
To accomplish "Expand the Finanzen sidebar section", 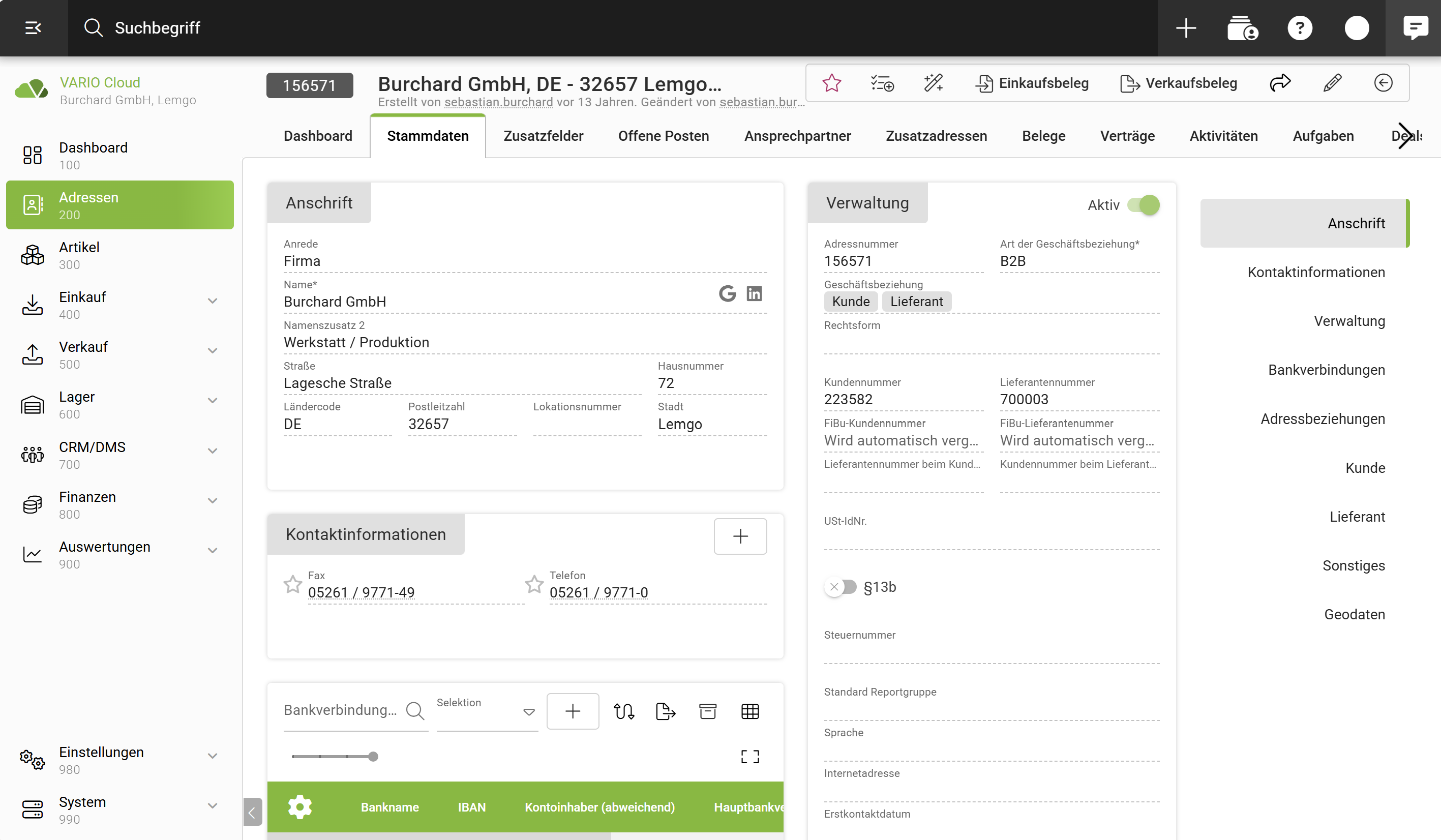I will (213, 500).
